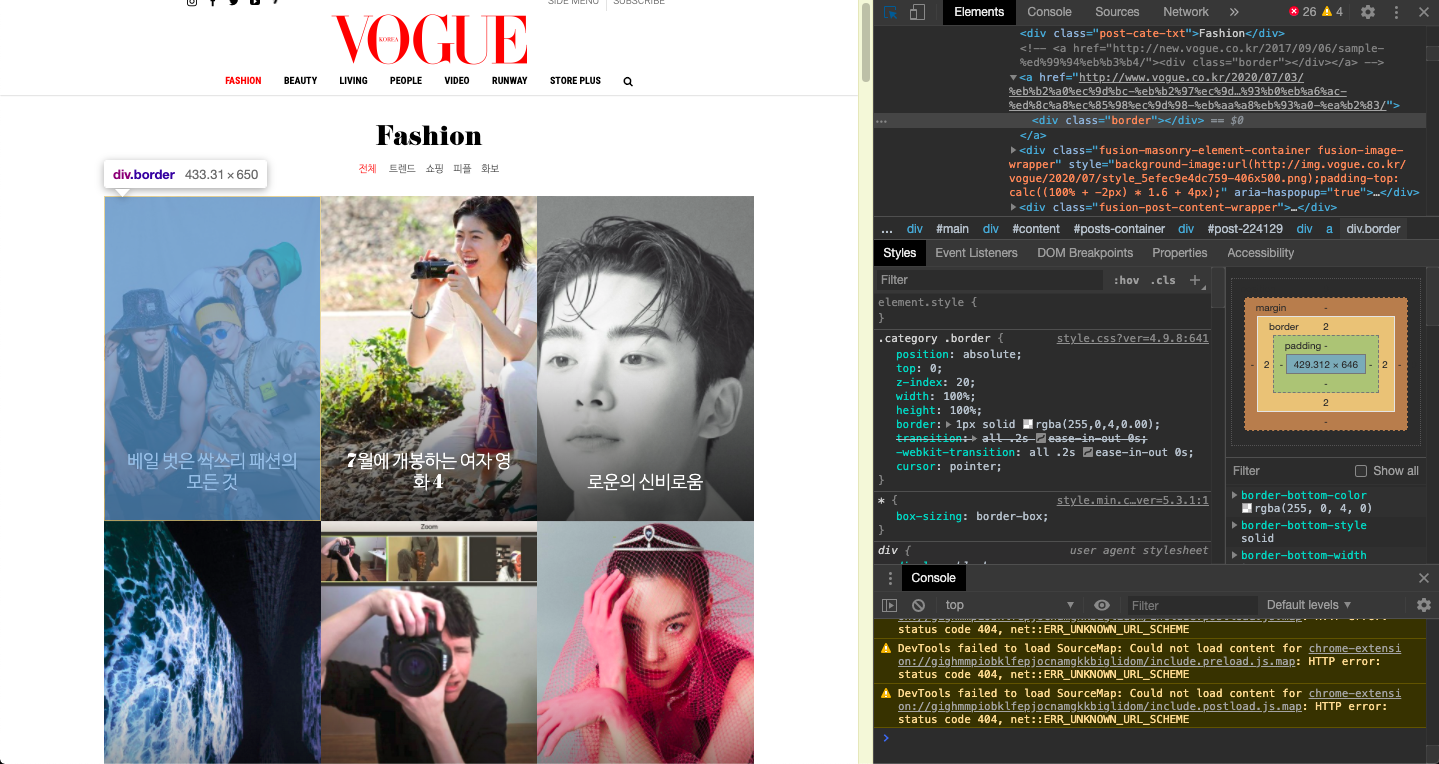Clear the console with the block icon

coord(918,605)
